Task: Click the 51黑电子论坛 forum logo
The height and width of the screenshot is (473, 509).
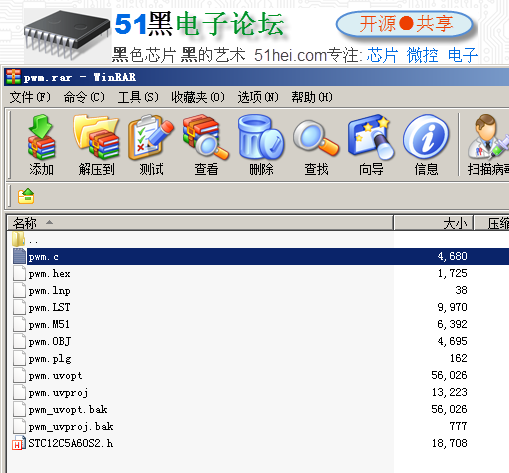Action: point(199,24)
